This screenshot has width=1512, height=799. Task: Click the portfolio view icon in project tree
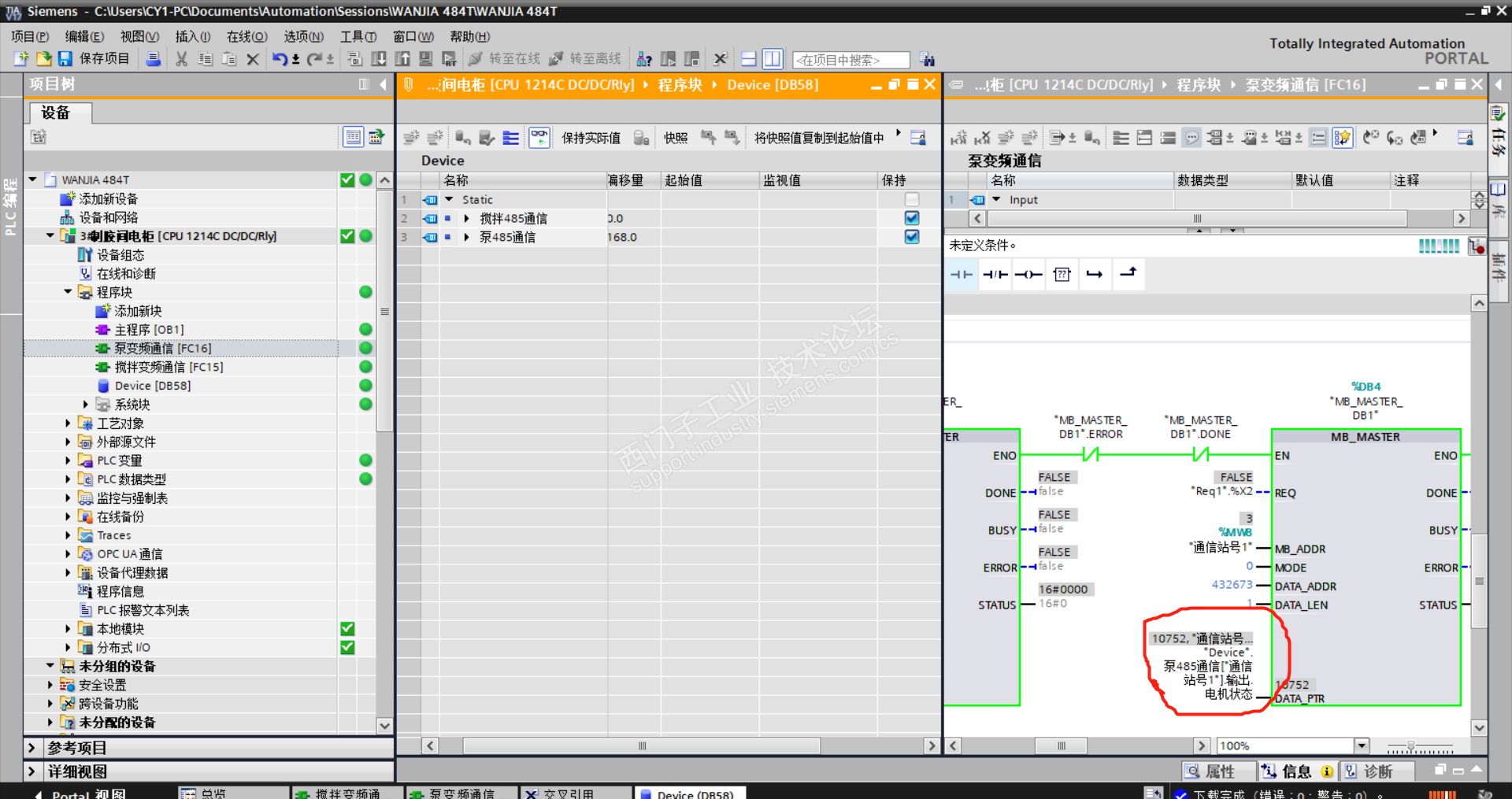pos(354,137)
